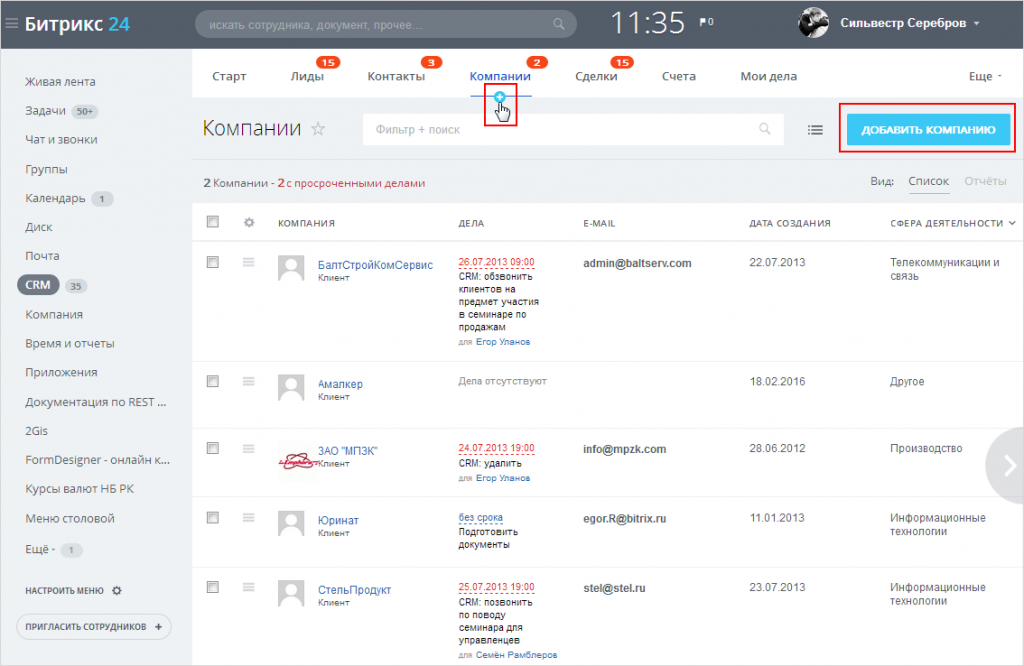Click Настроить меню in the sidebar

click(x=64, y=590)
